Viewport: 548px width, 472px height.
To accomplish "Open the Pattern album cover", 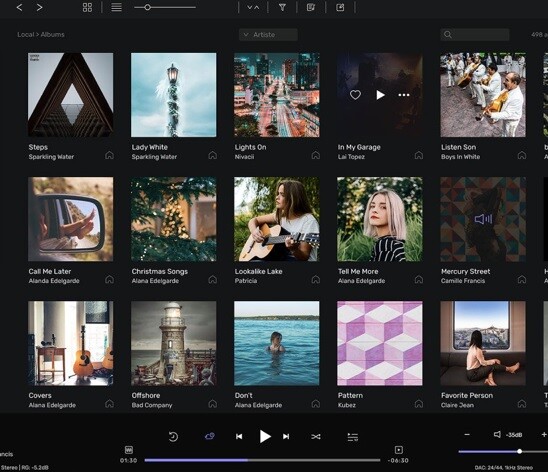I will click(x=380, y=343).
